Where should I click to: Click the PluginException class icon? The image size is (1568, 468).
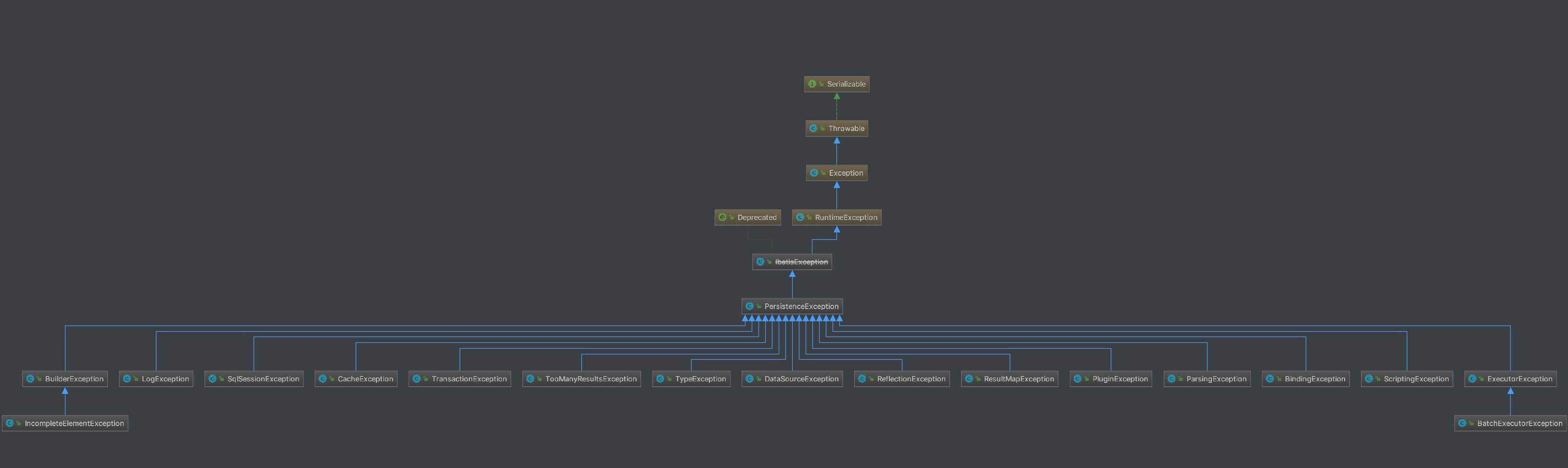point(1078,378)
